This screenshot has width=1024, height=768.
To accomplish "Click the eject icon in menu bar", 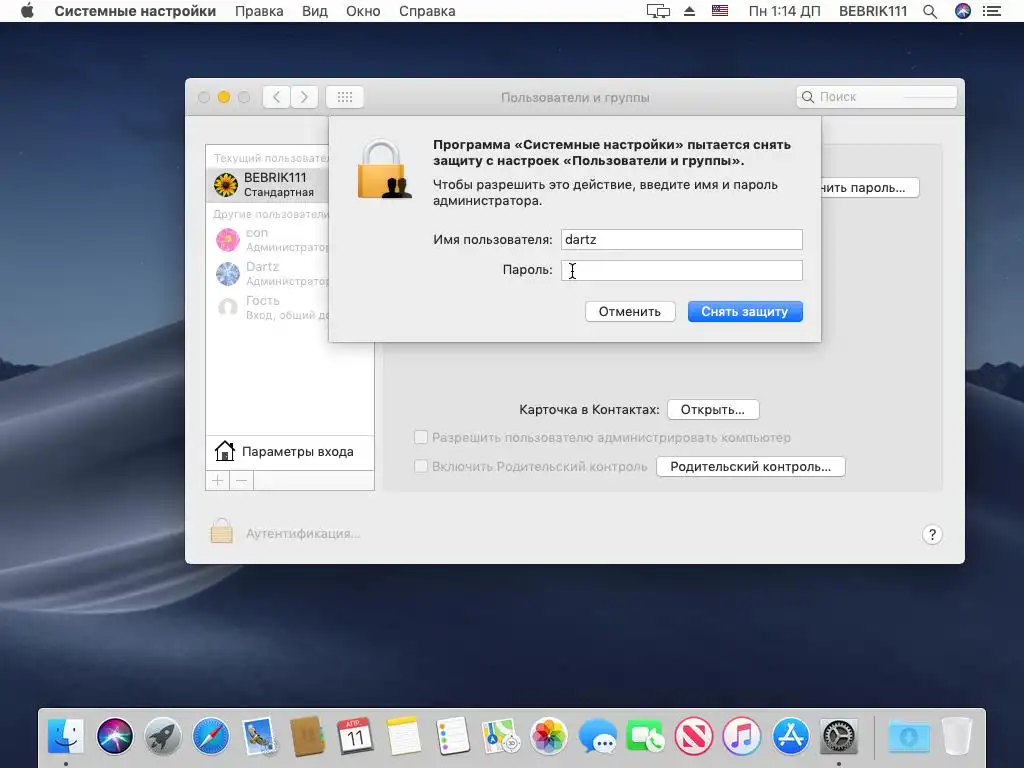I will pyautogui.click(x=690, y=11).
